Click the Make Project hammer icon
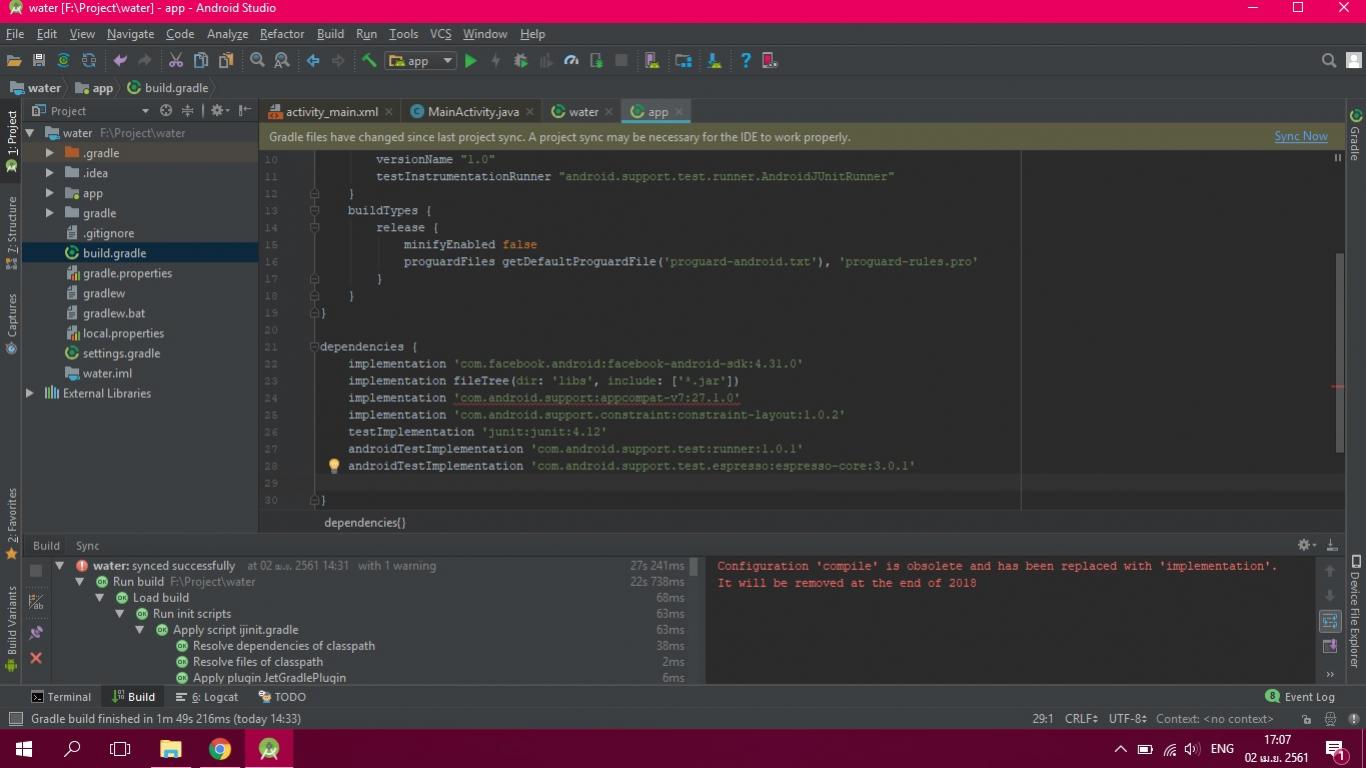Image resolution: width=1366 pixels, height=768 pixels. [369, 61]
